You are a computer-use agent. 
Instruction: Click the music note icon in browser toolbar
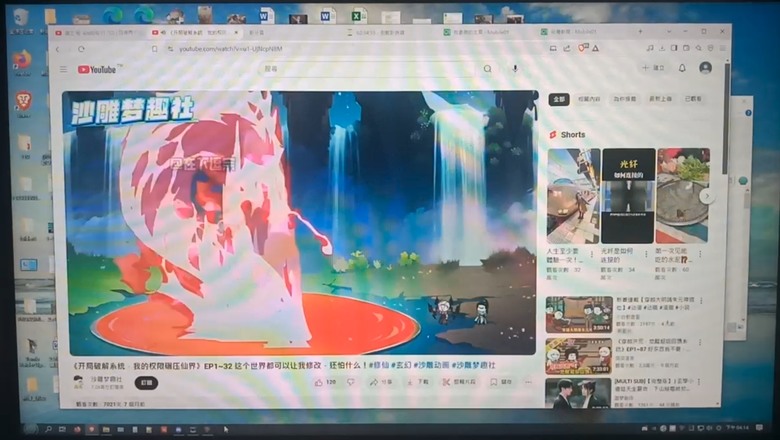pos(650,48)
